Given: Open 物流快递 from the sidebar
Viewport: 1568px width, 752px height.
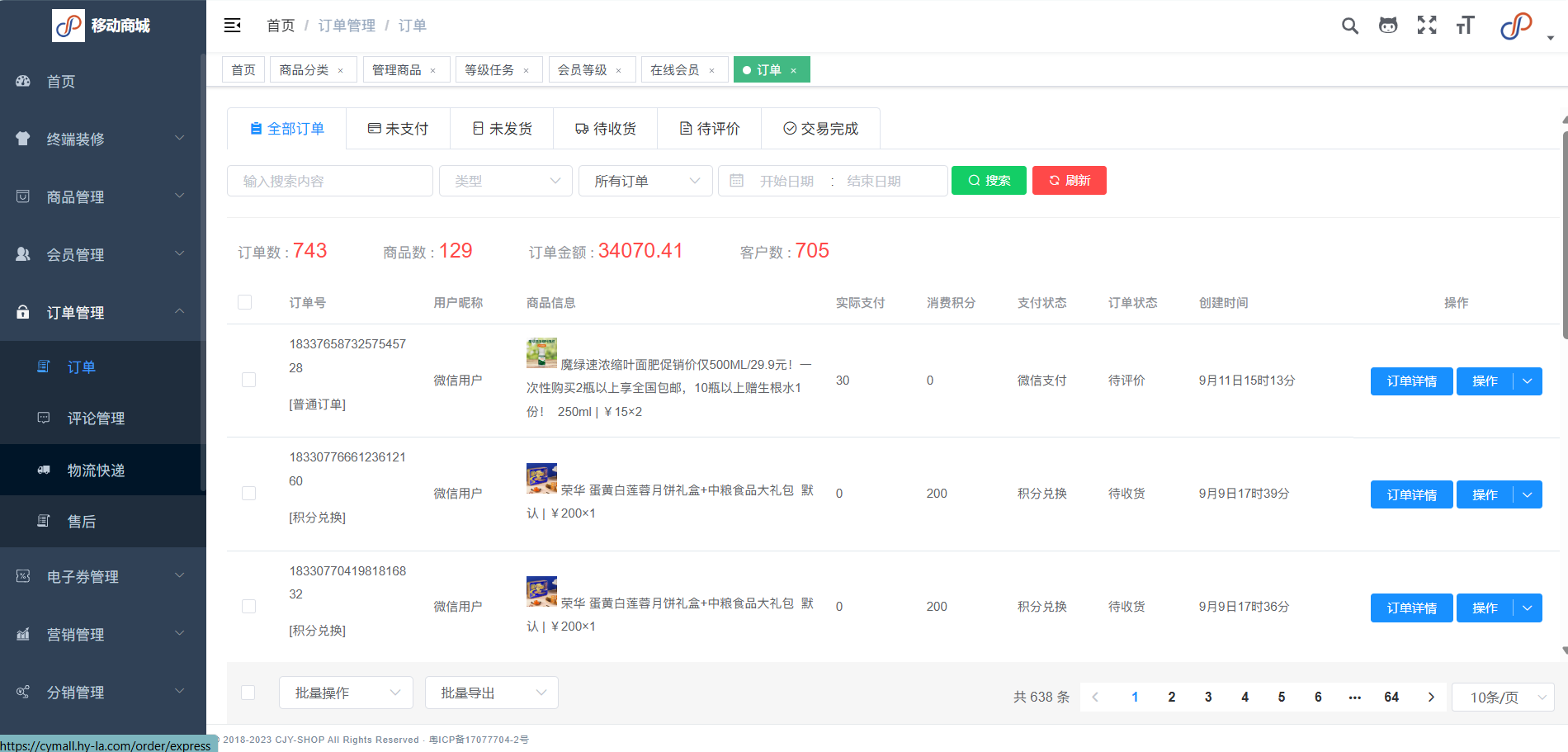Looking at the screenshot, I should click(x=96, y=471).
